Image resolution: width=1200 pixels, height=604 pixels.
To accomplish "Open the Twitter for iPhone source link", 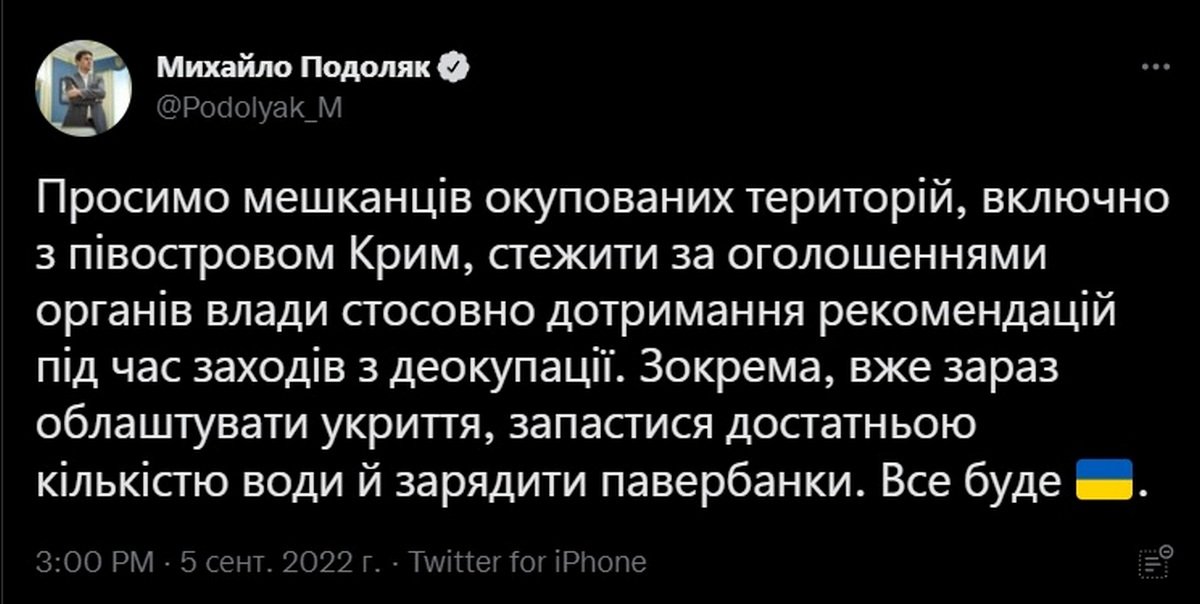I will click(529, 561).
